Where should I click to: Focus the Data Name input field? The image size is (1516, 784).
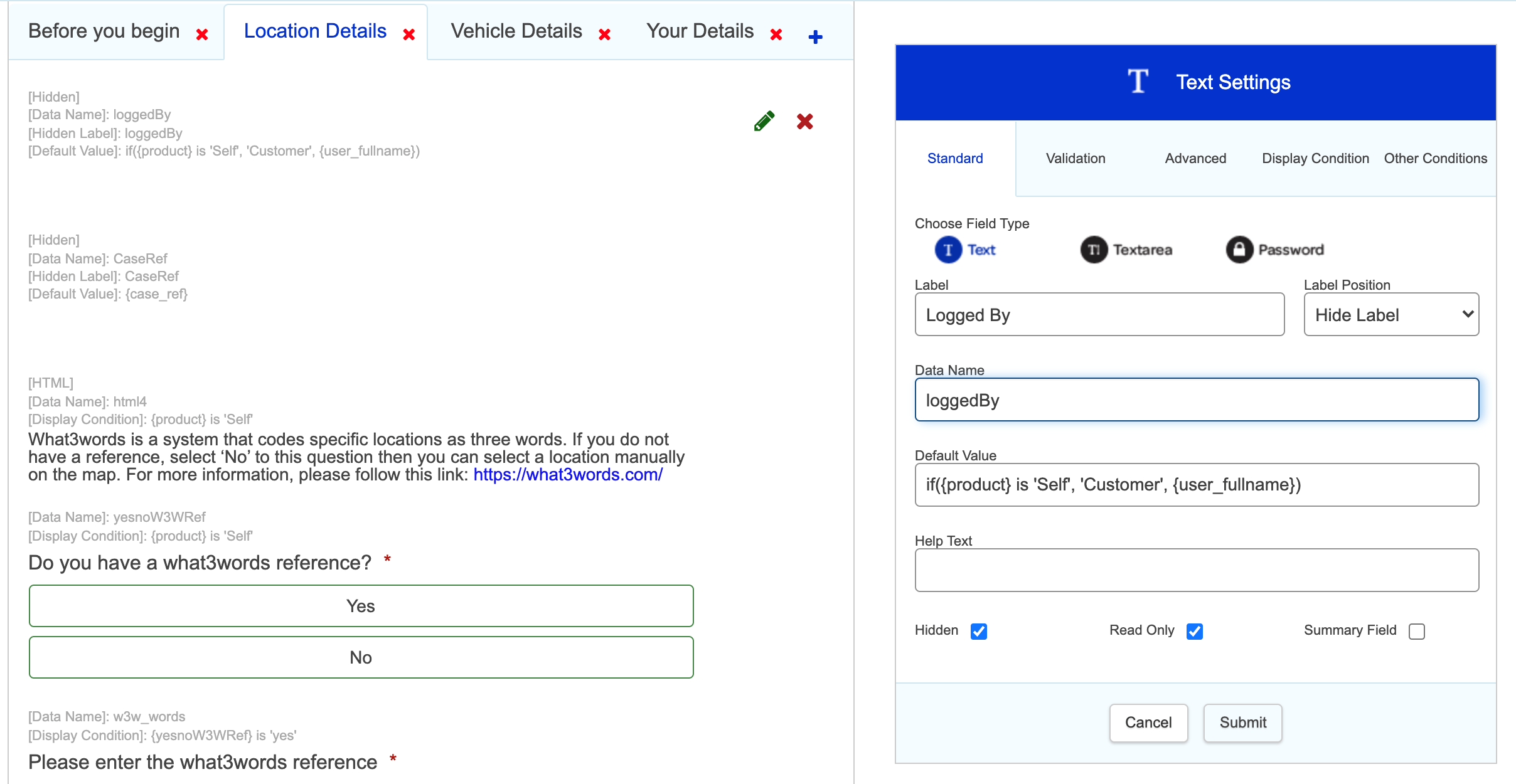[1197, 400]
